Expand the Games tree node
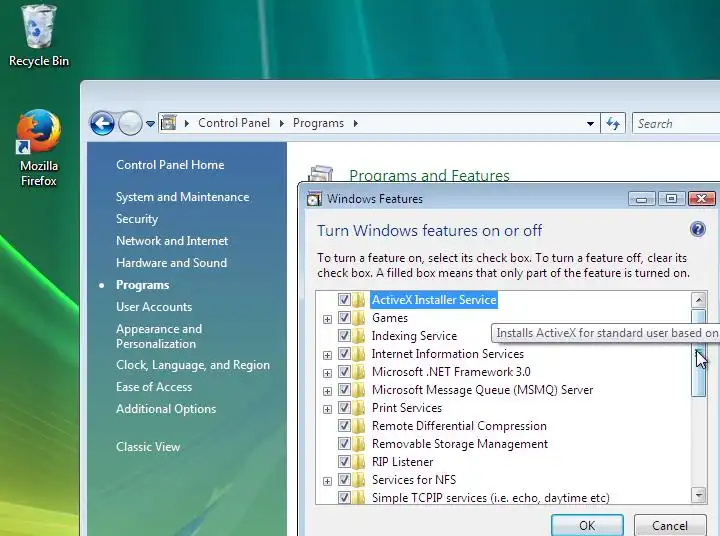The height and width of the screenshot is (536, 720). click(327, 319)
